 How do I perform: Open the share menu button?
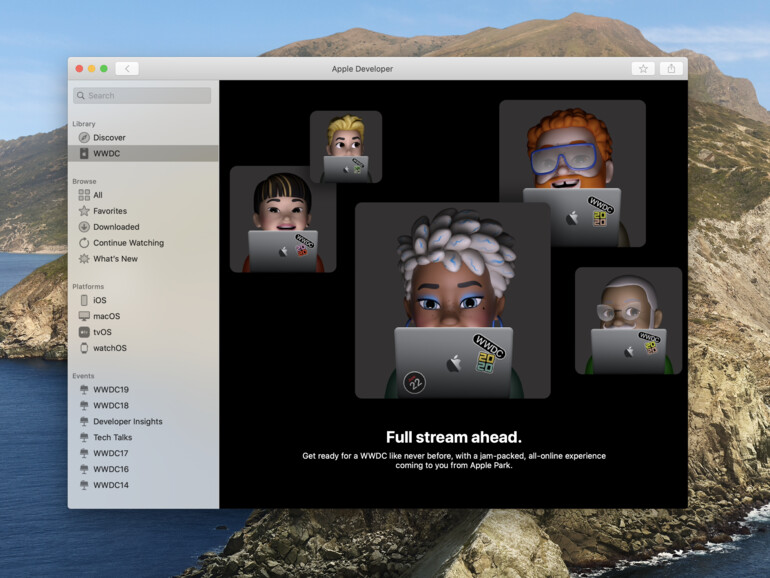click(671, 69)
